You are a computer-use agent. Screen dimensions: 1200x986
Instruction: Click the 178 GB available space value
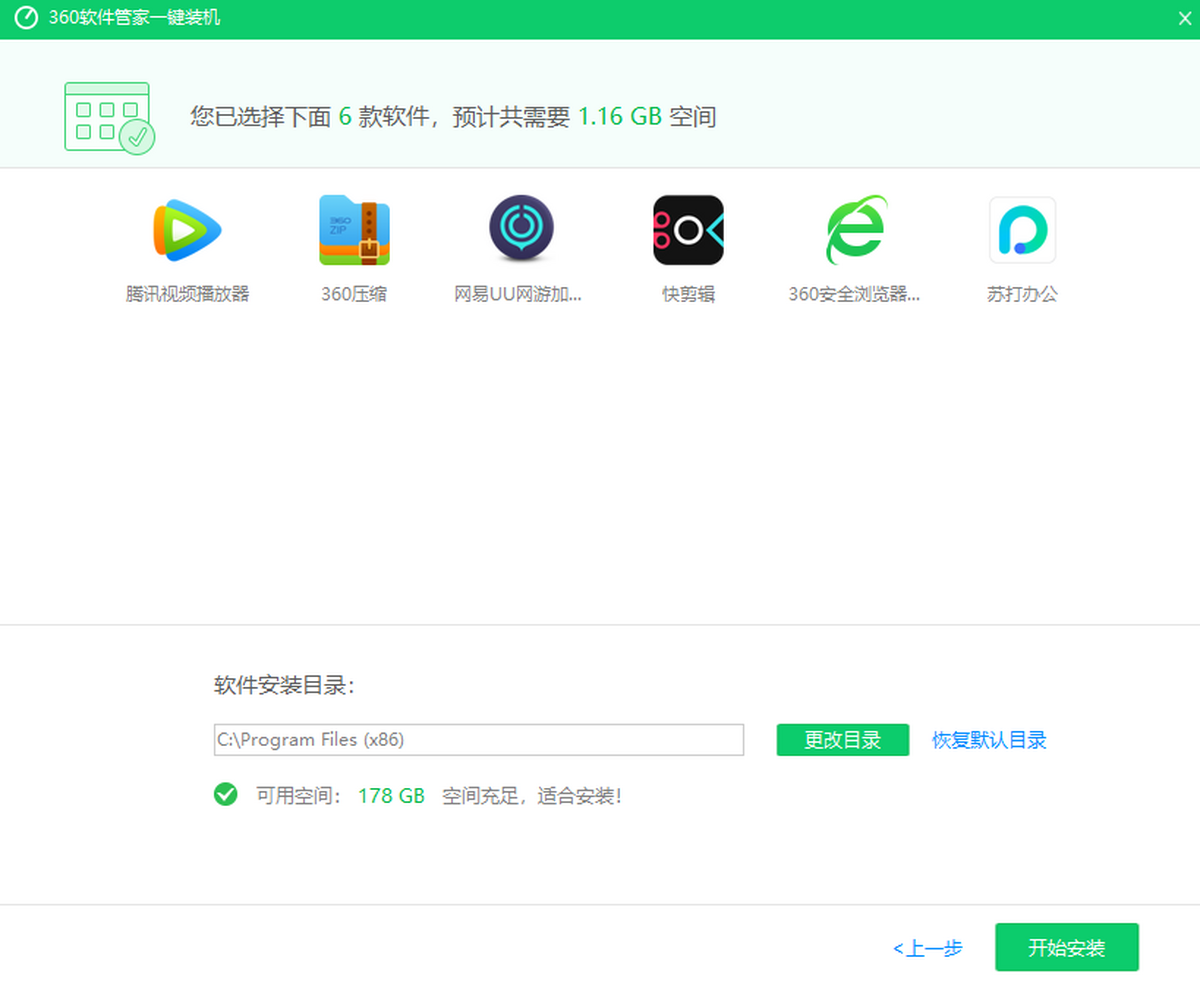click(391, 796)
